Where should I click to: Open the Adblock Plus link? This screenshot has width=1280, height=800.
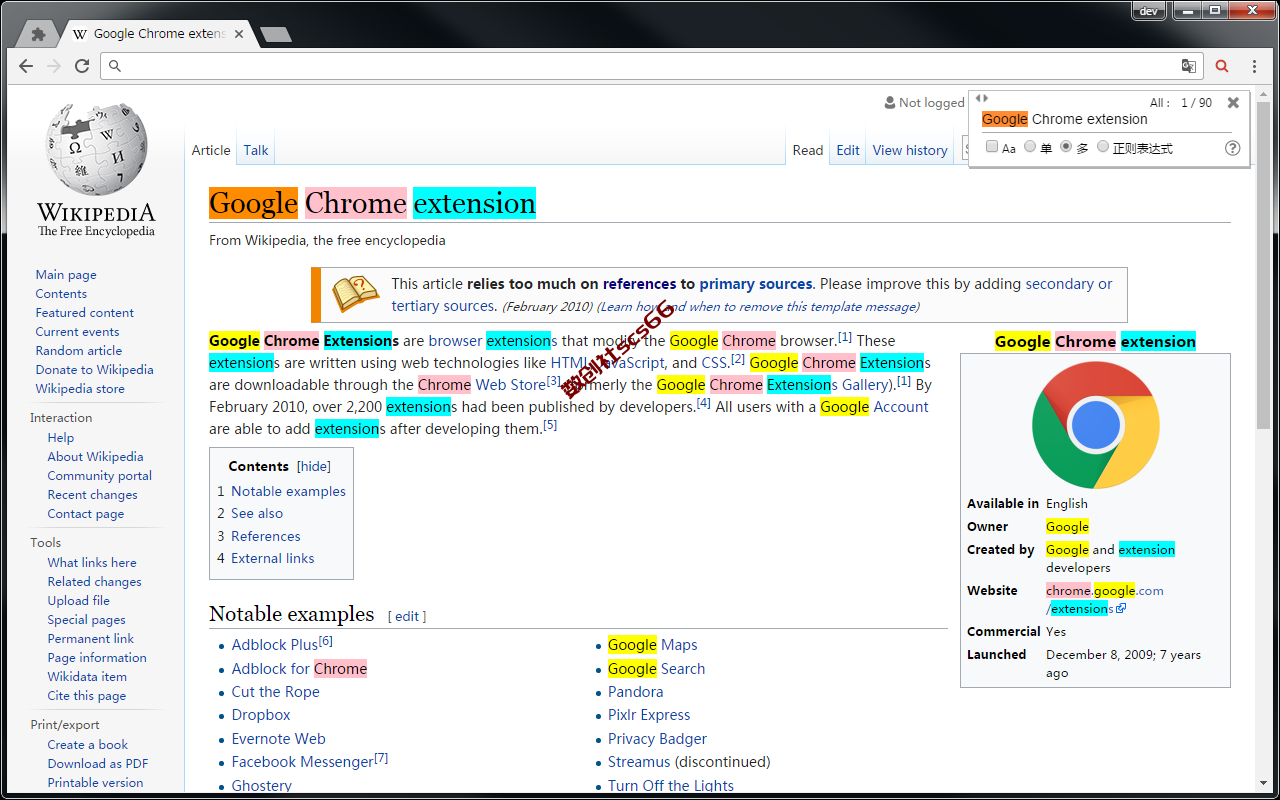tap(275, 645)
